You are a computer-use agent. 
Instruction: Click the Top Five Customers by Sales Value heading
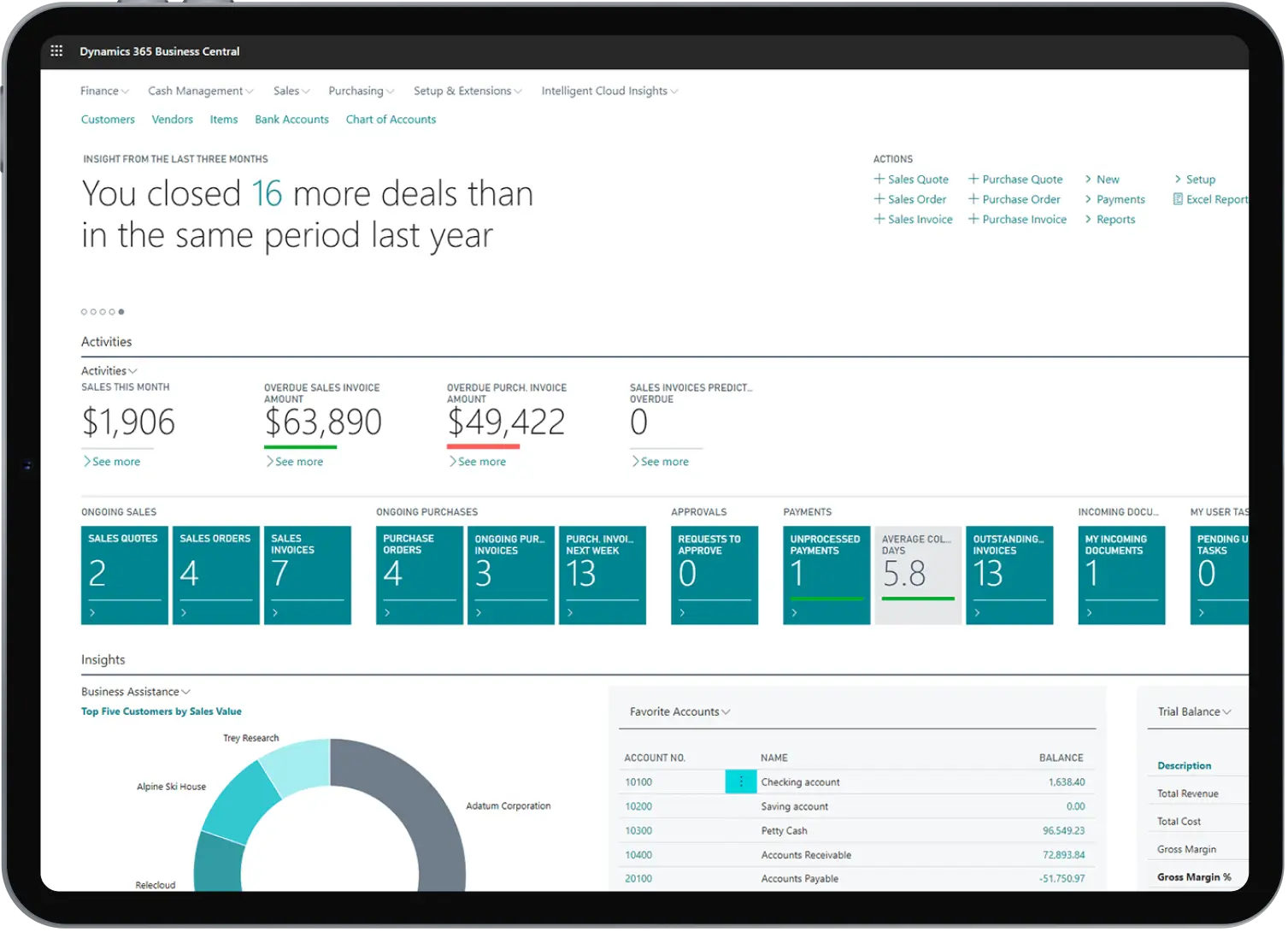click(162, 711)
